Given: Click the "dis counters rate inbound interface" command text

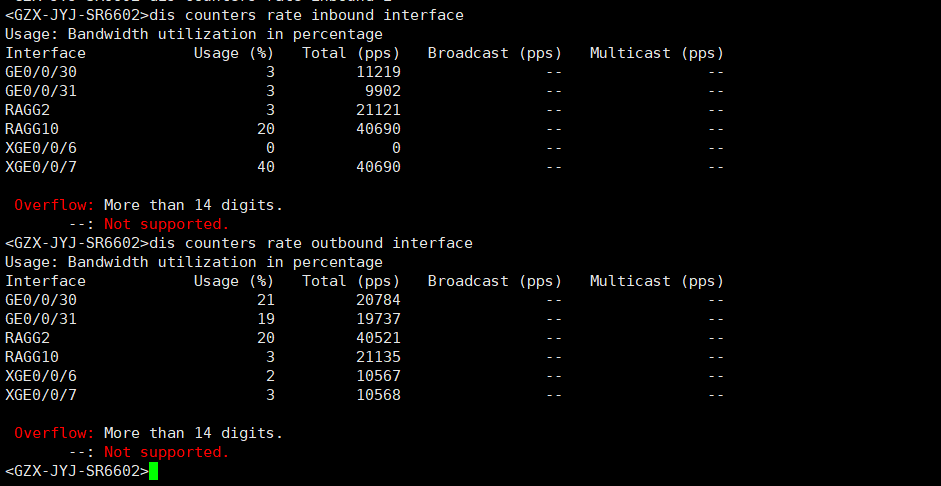Looking at the screenshot, I should point(306,15).
